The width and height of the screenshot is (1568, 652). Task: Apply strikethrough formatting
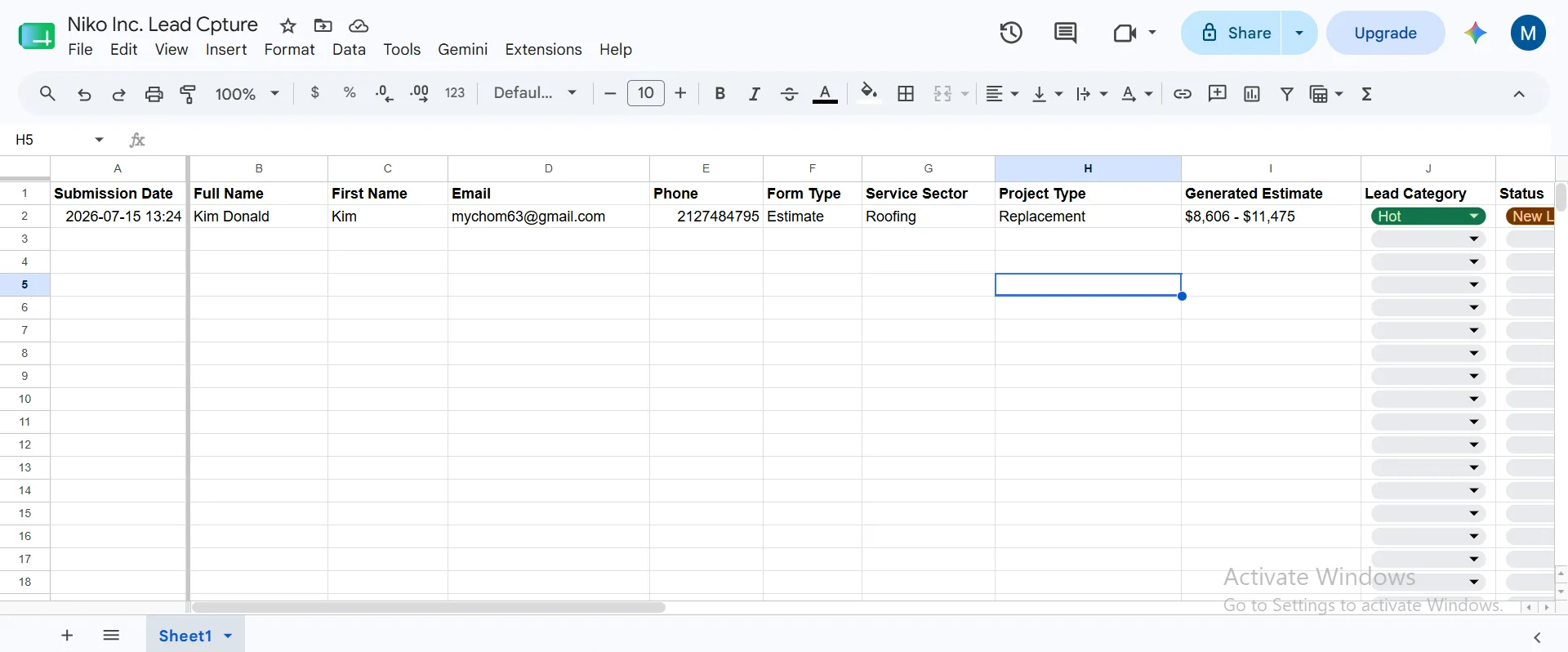(x=789, y=94)
